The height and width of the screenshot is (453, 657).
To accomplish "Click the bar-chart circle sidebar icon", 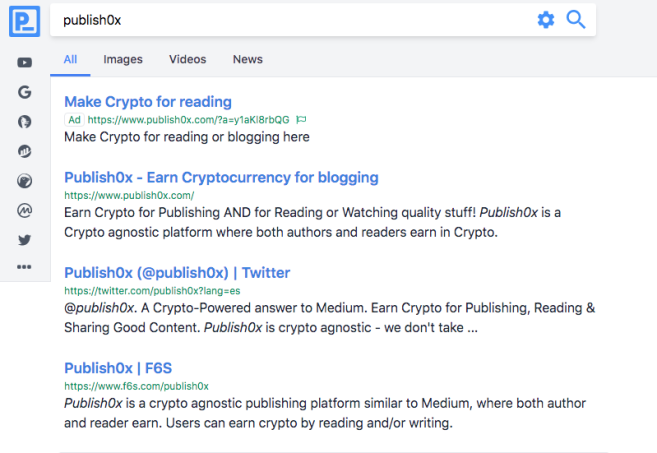I will (x=25, y=151).
